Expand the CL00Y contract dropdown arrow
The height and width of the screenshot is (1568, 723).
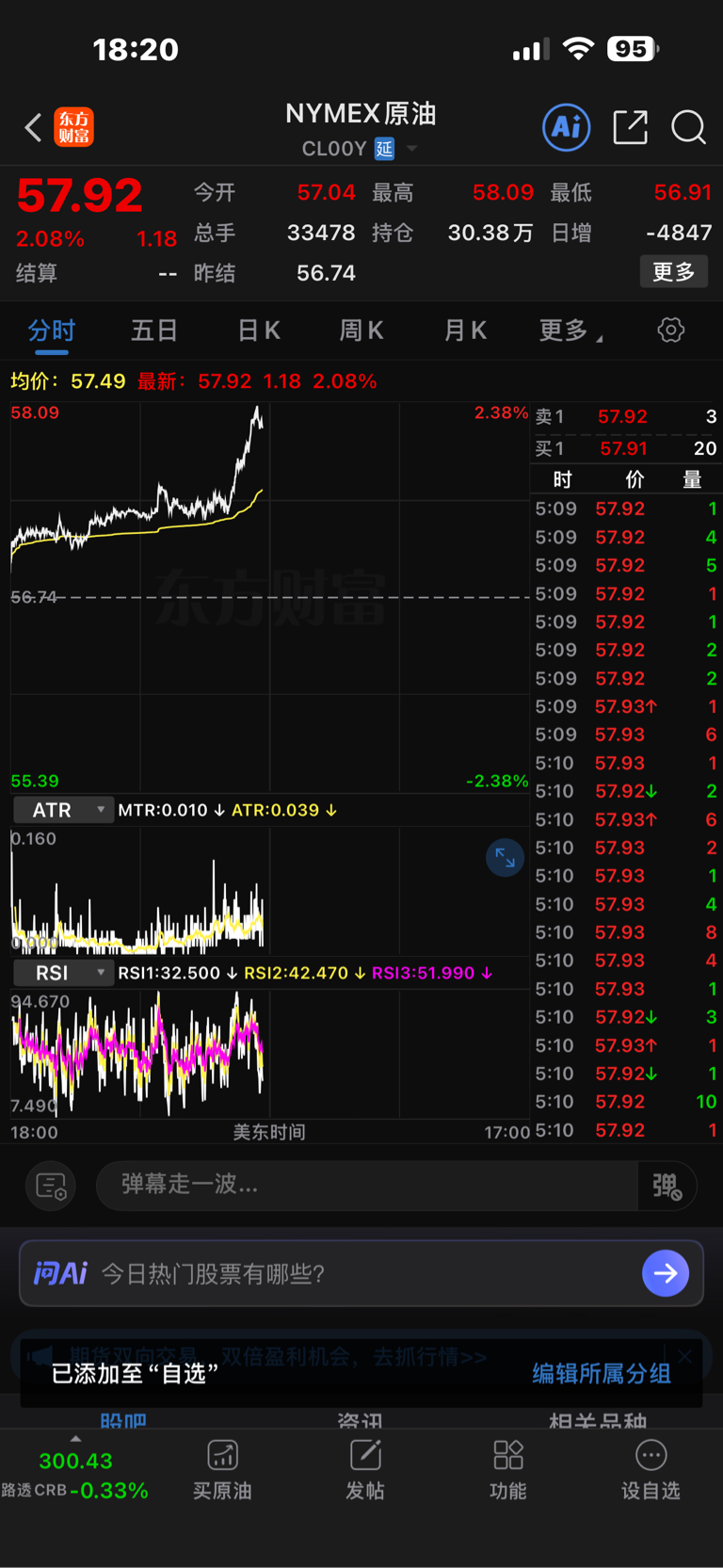[411, 149]
